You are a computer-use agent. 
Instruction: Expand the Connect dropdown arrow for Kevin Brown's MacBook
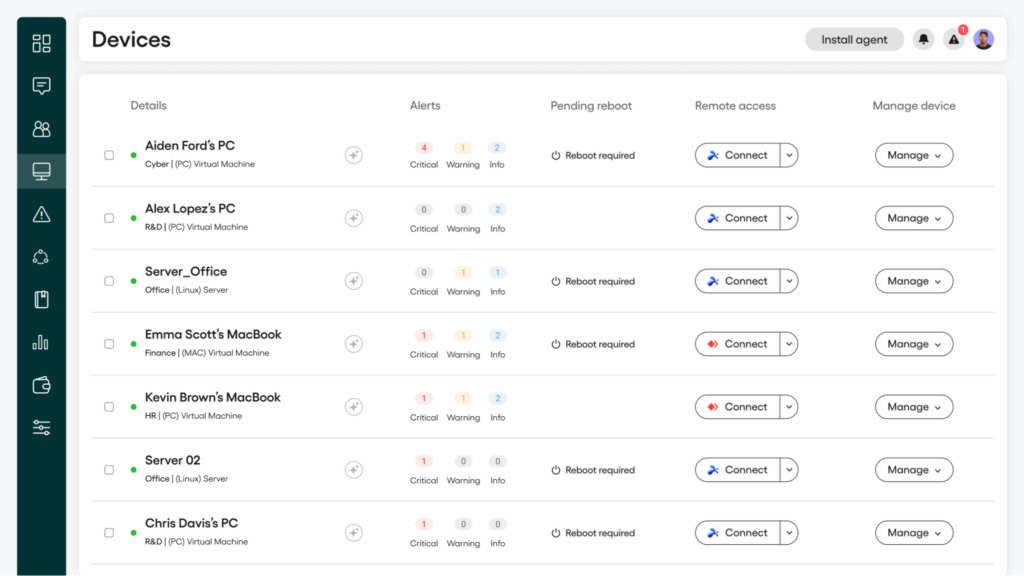[x=789, y=407]
